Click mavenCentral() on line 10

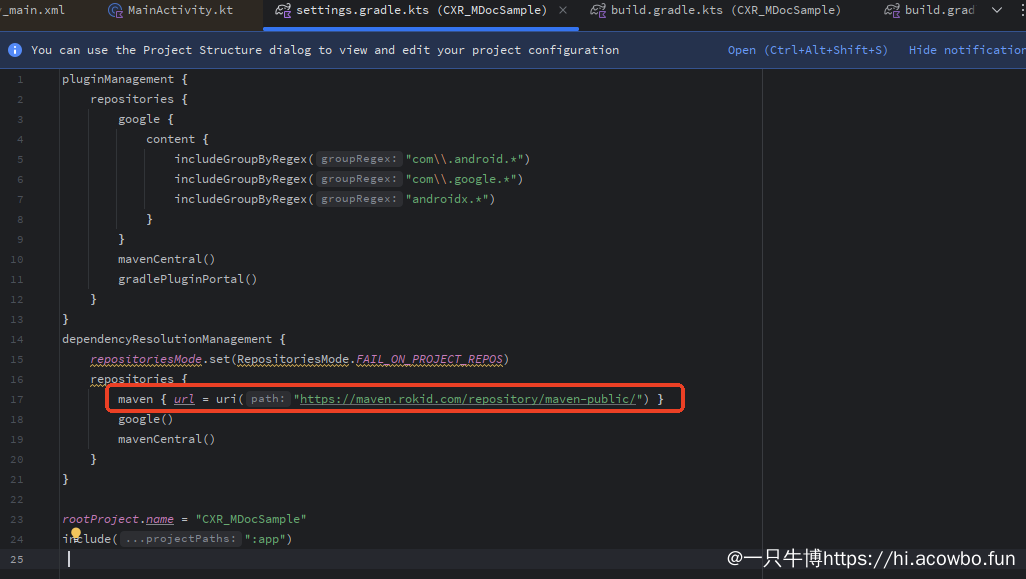click(166, 259)
